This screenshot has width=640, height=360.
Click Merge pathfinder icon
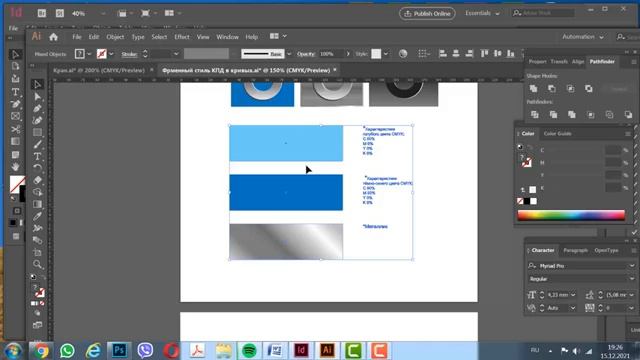click(x=572, y=115)
